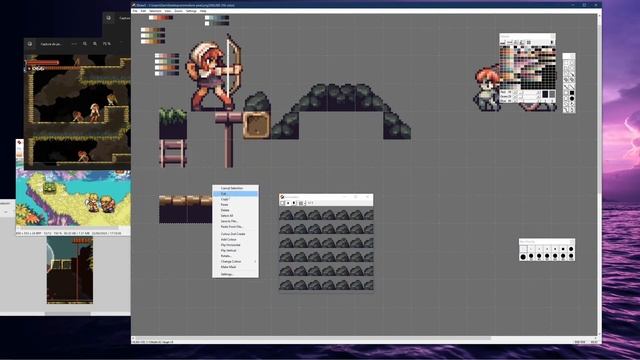Choose Copy in the context menu
This screenshot has height=360, width=640.
click(235, 199)
